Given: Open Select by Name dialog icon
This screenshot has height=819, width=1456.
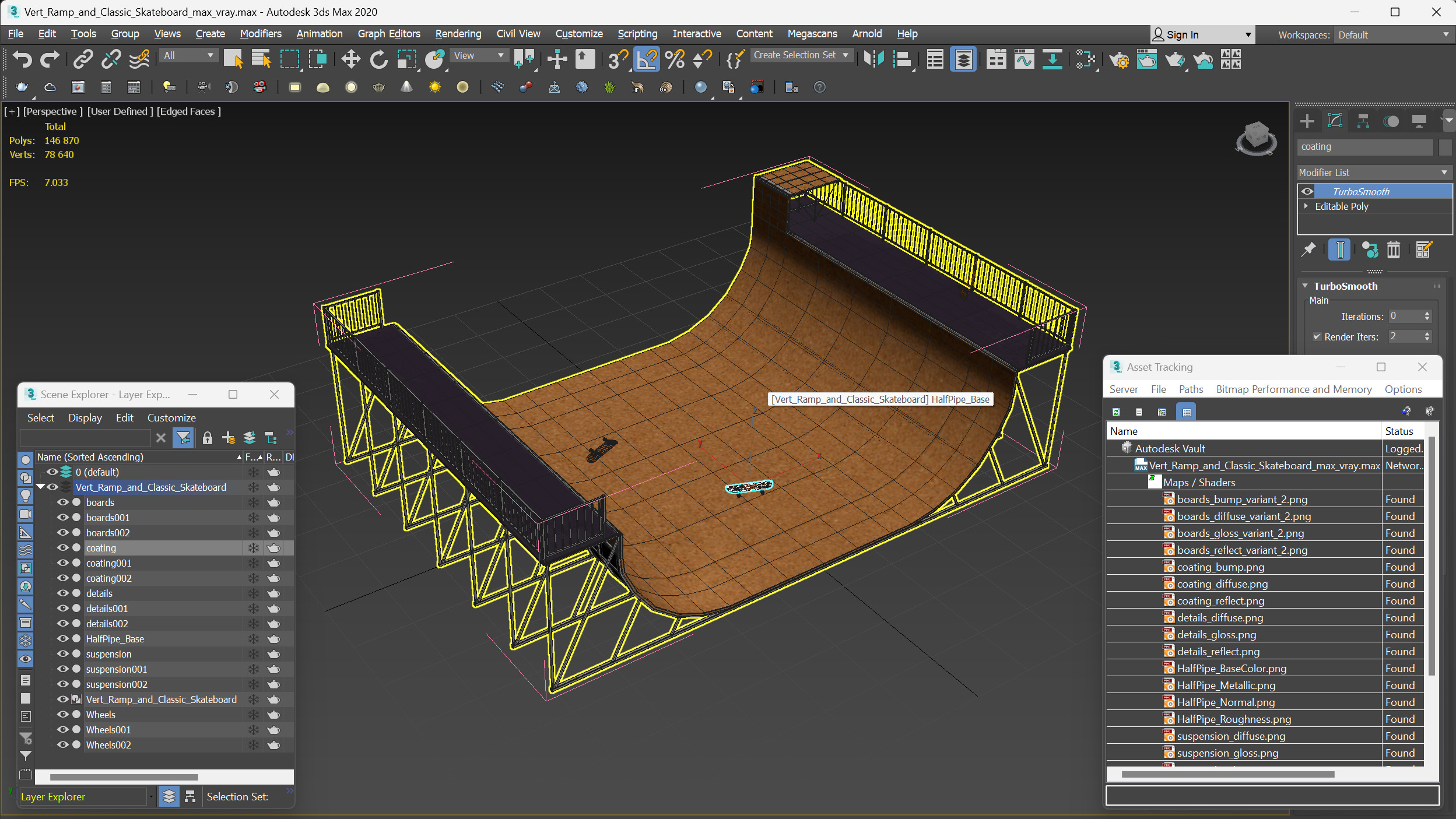Looking at the screenshot, I should click(x=261, y=59).
